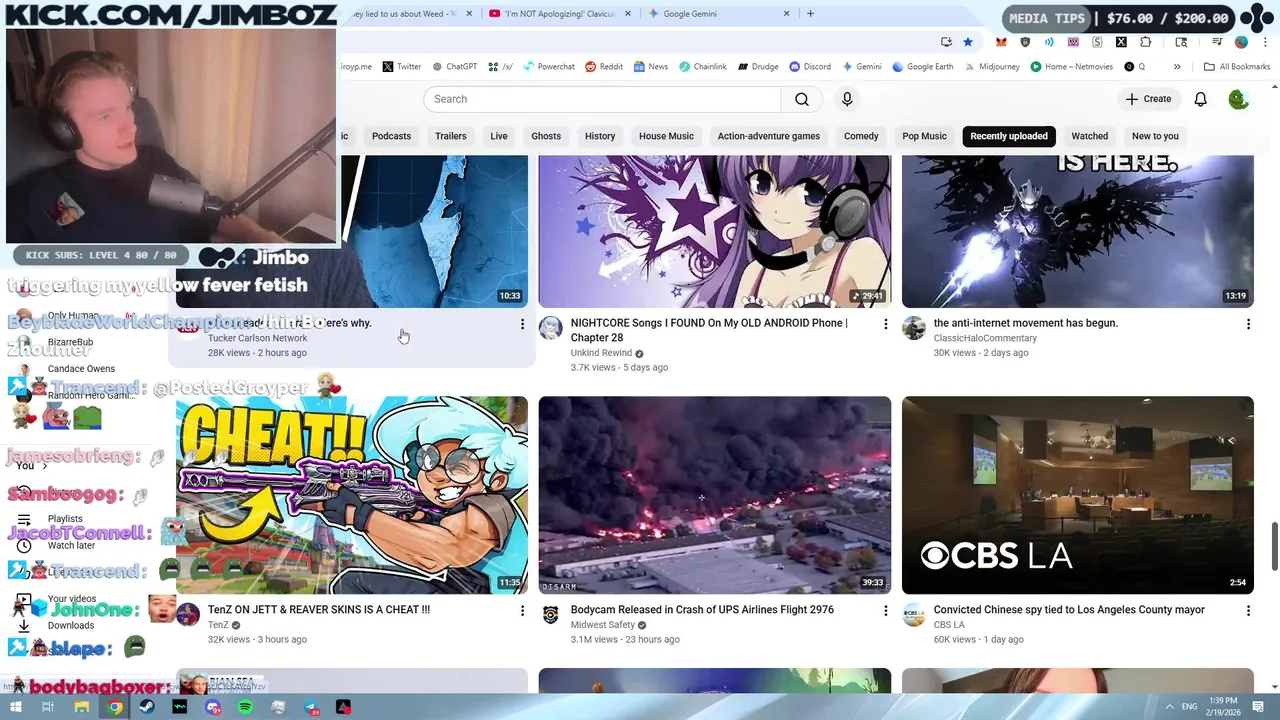Expand hidden bookmarks overflow chevron
The height and width of the screenshot is (720, 1280).
click(x=1177, y=67)
